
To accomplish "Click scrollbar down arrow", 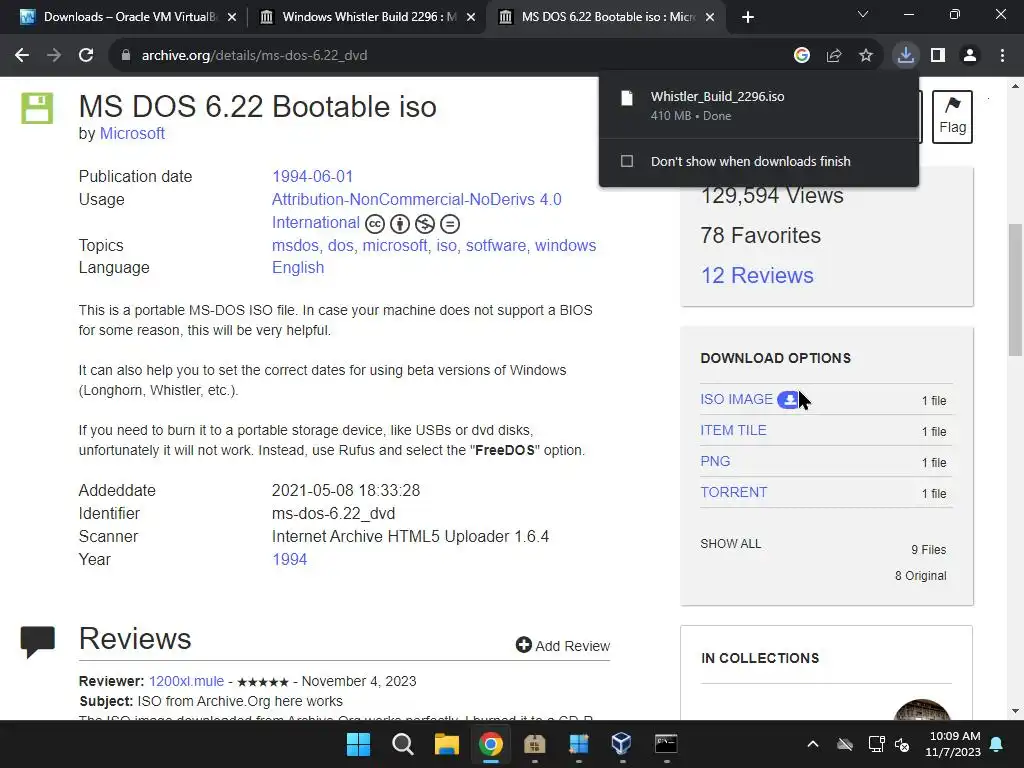I will 1015,711.
